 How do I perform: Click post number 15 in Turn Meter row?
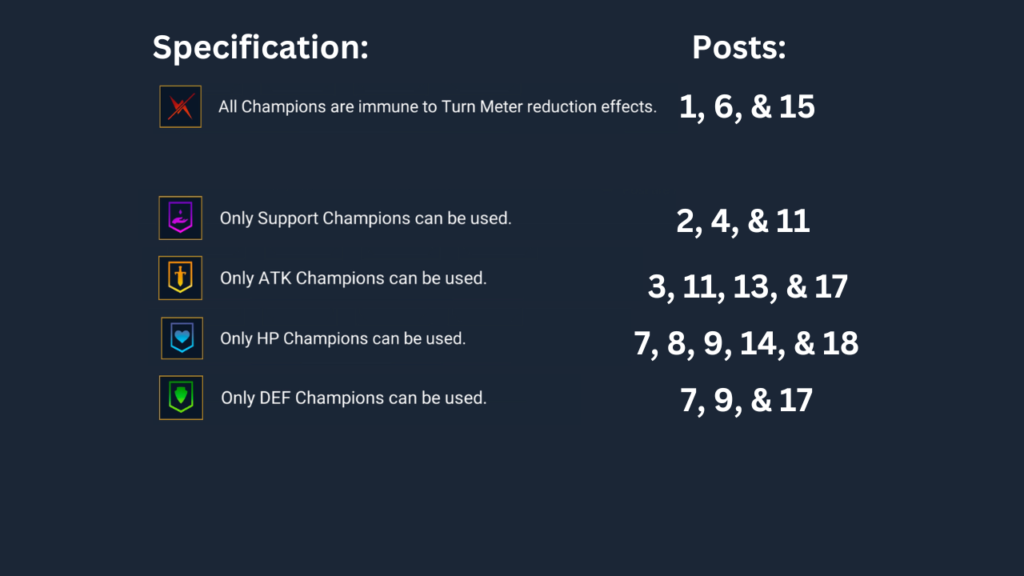[x=797, y=107]
